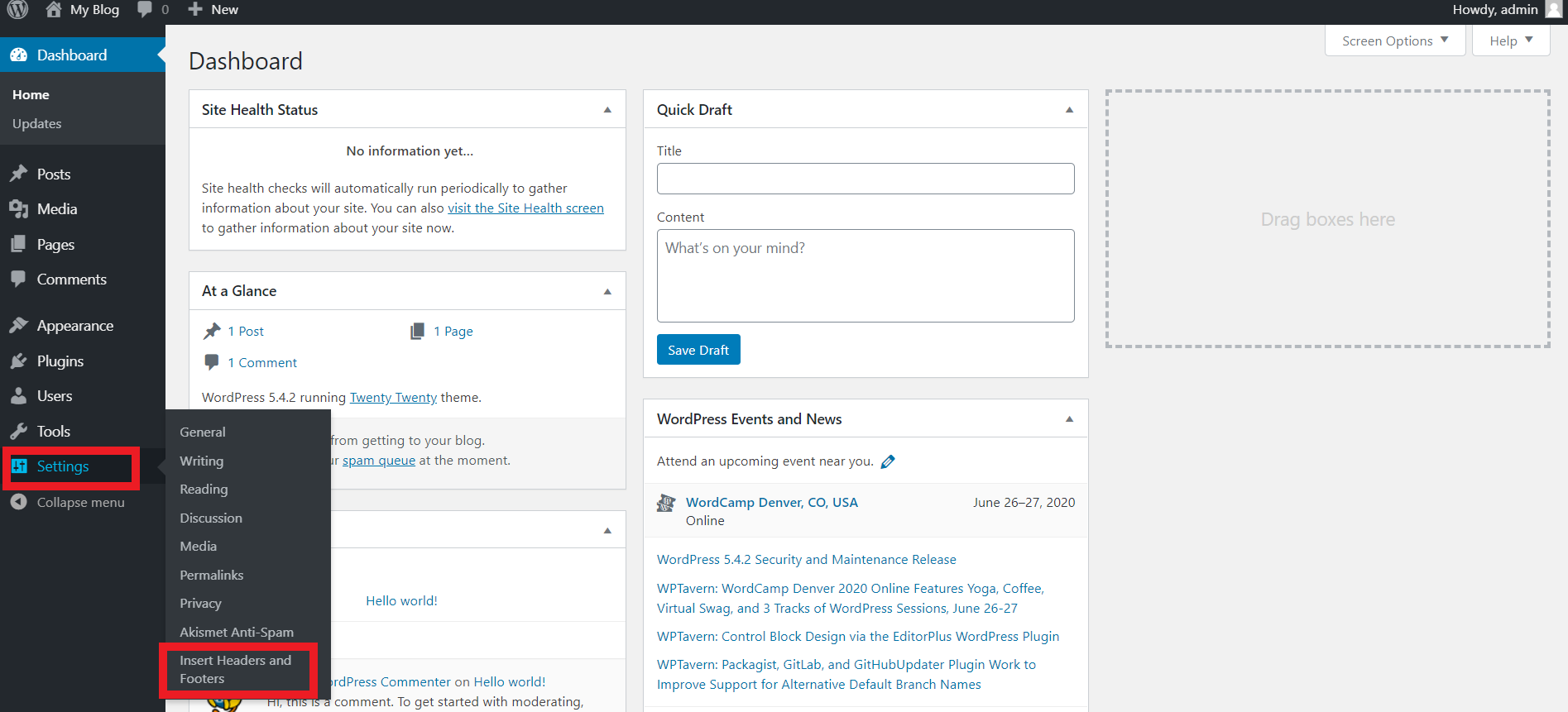This screenshot has height=712, width=1568.
Task: Open Writing settings submenu item
Action: coord(202,461)
